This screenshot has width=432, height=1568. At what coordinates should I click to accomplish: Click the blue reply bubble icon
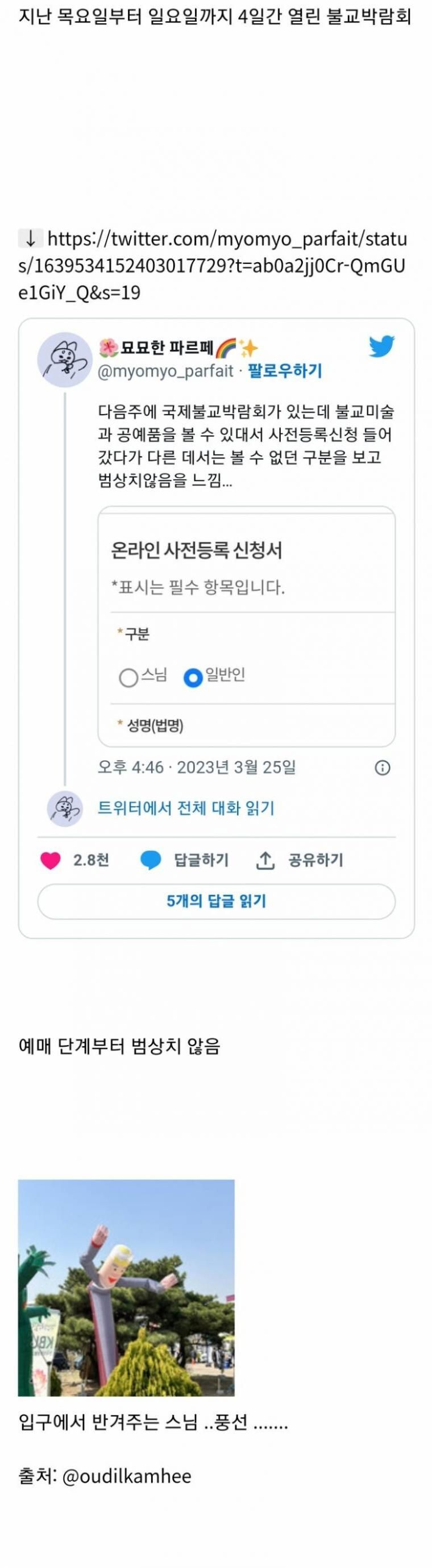[150, 860]
